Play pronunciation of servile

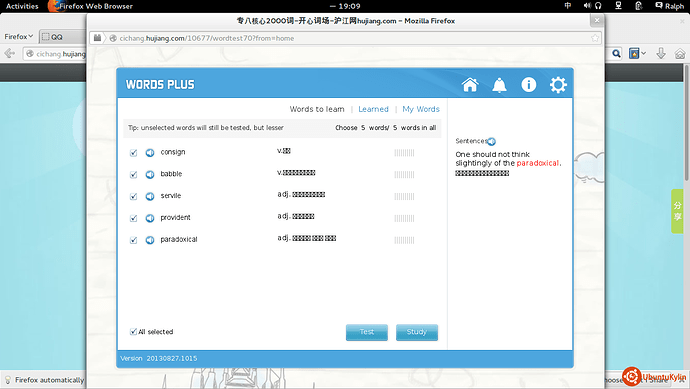(x=150, y=196)
